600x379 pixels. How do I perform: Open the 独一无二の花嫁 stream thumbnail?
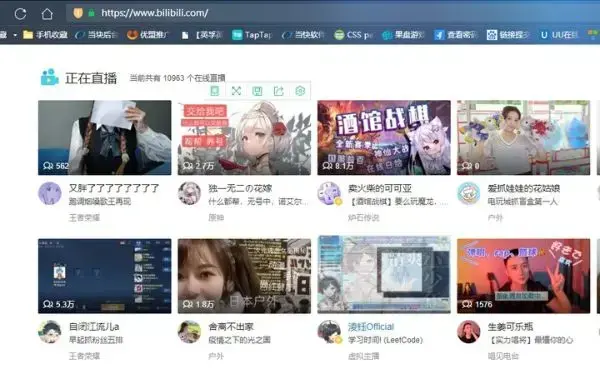coord(244,138)
